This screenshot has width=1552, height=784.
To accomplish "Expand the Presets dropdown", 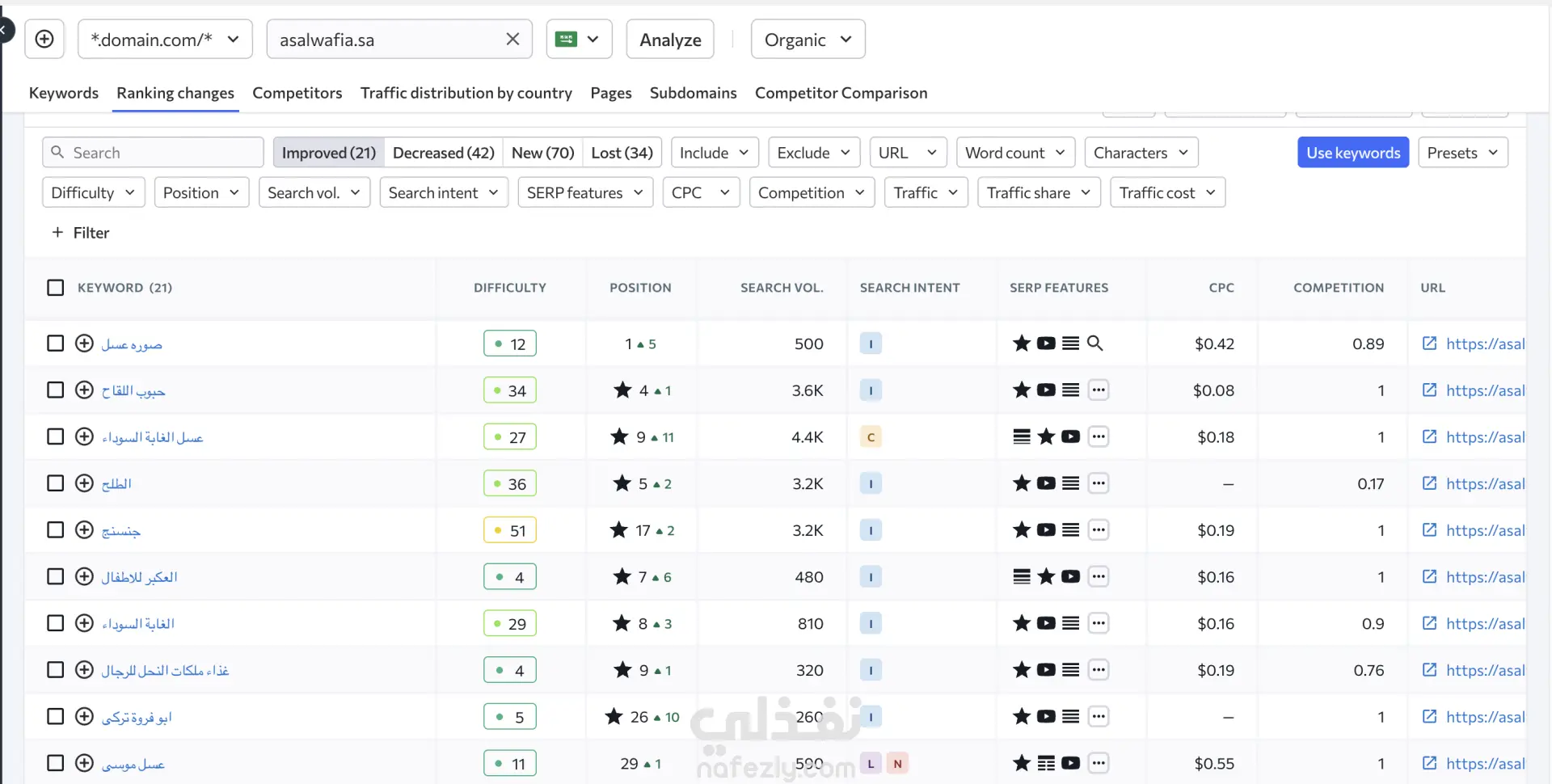I will point(1462,153).
